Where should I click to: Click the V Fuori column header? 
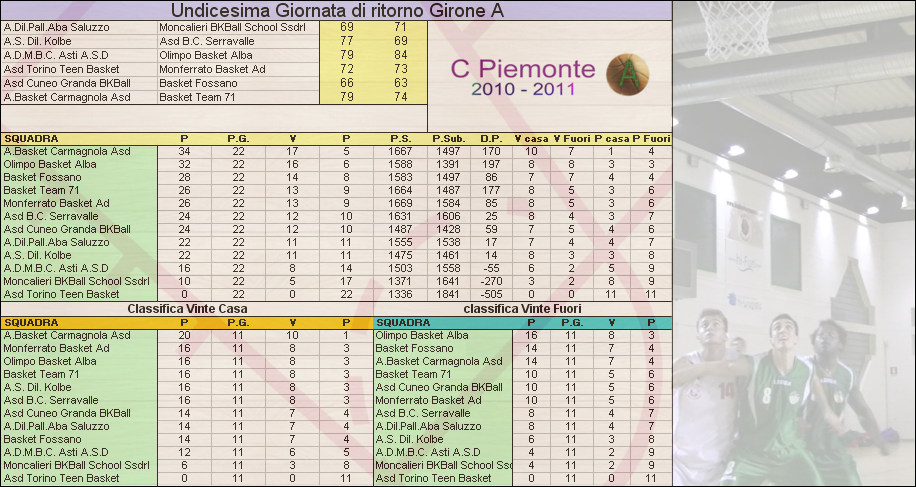572,138
